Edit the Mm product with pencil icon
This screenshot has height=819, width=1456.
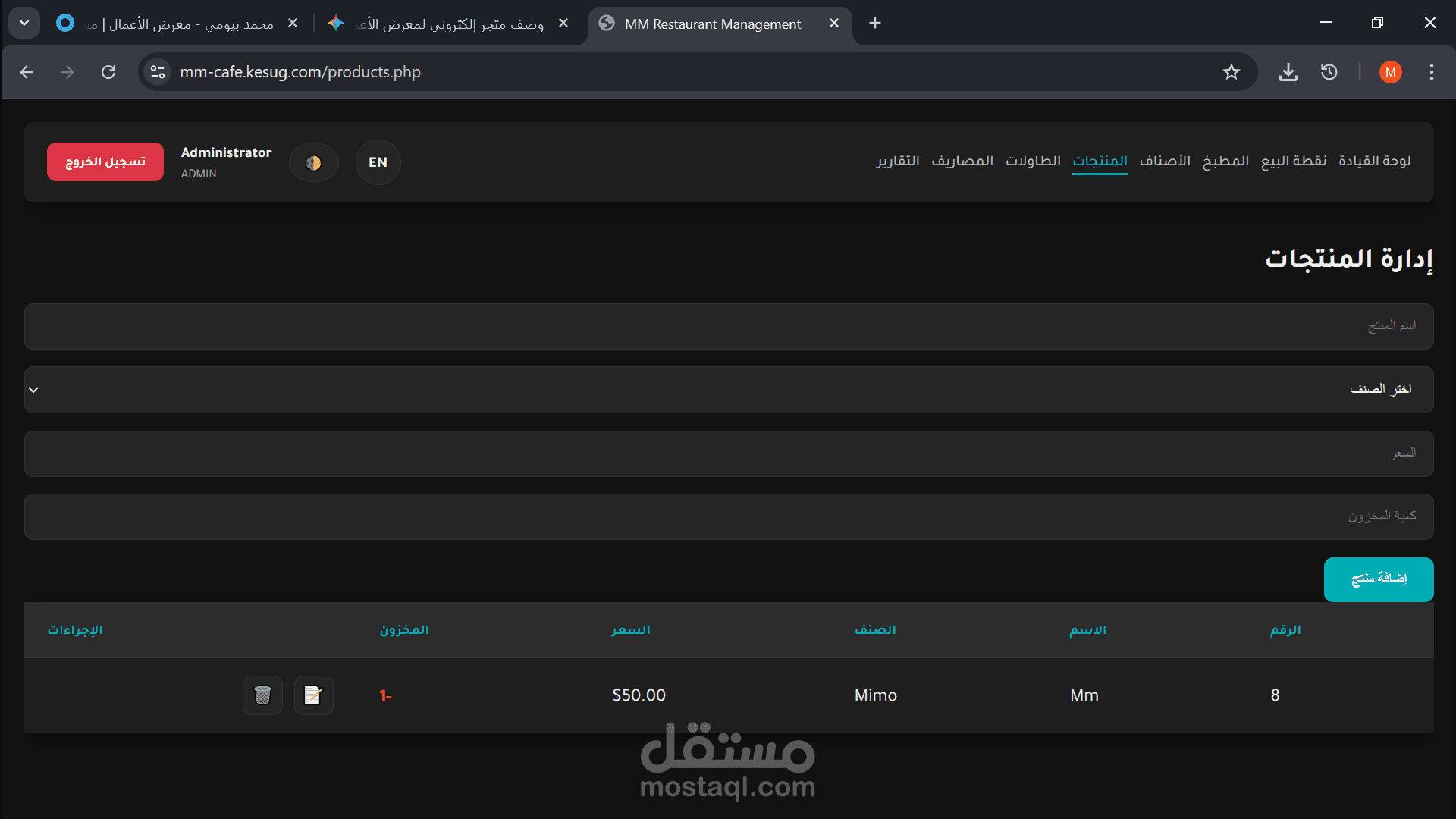pyautogui.click(x=313, y=695)
